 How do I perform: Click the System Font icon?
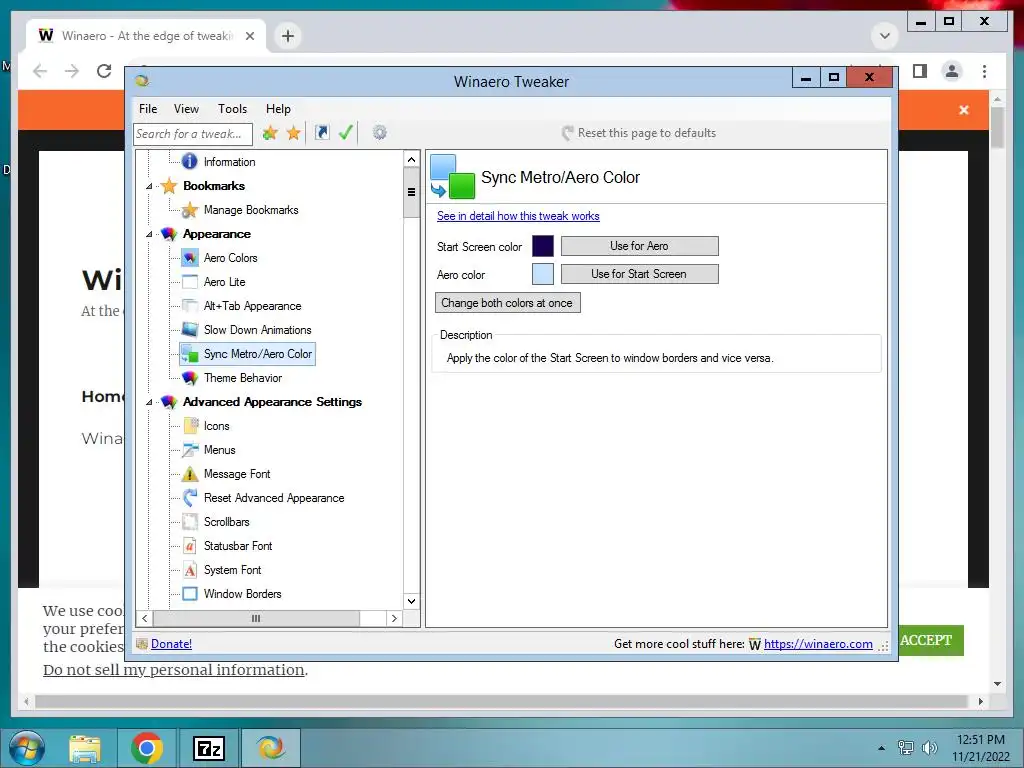tap(189, 570)
